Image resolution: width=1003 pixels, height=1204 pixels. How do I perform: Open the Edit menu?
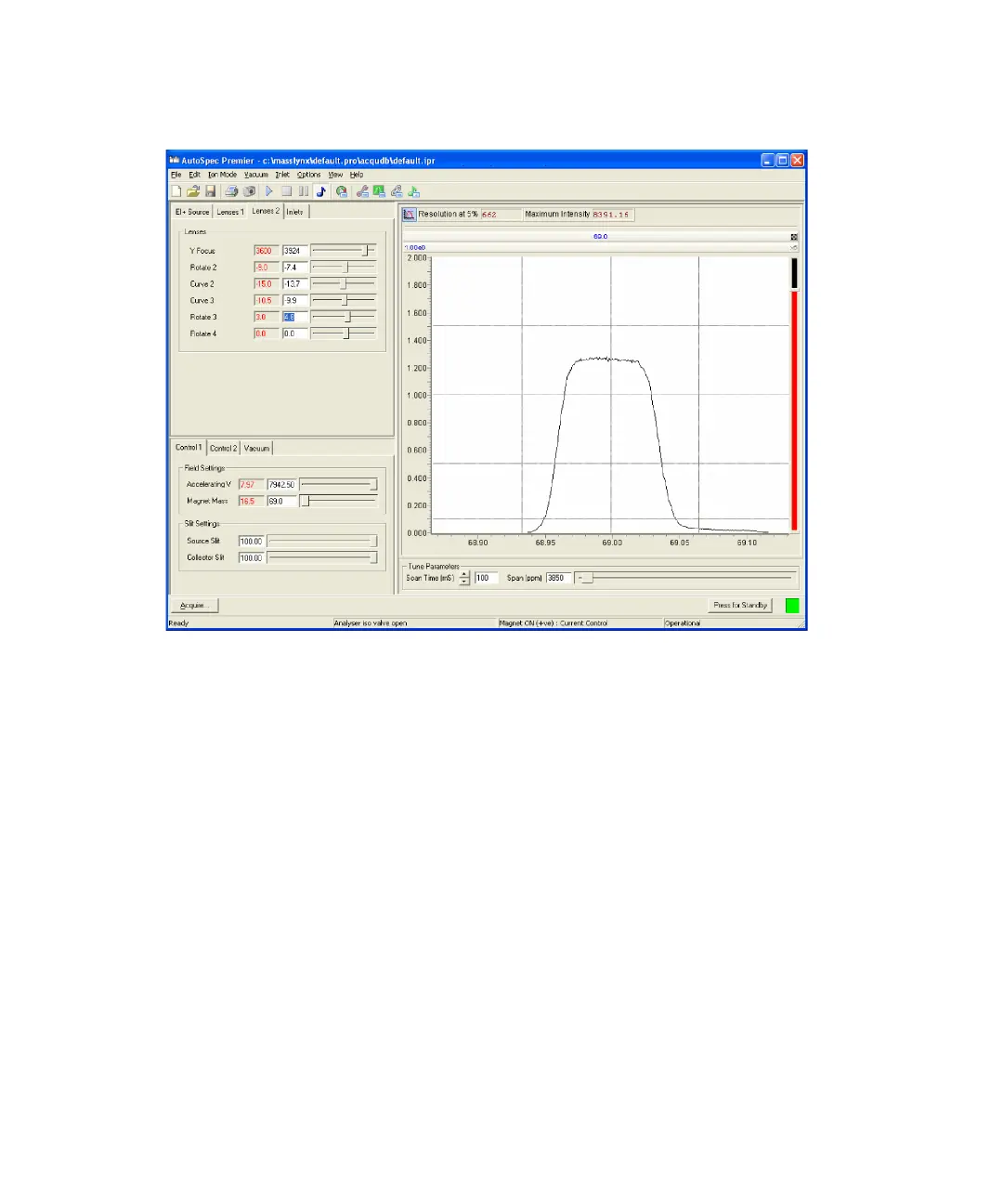pyautogui.click(x=194, y=175)
